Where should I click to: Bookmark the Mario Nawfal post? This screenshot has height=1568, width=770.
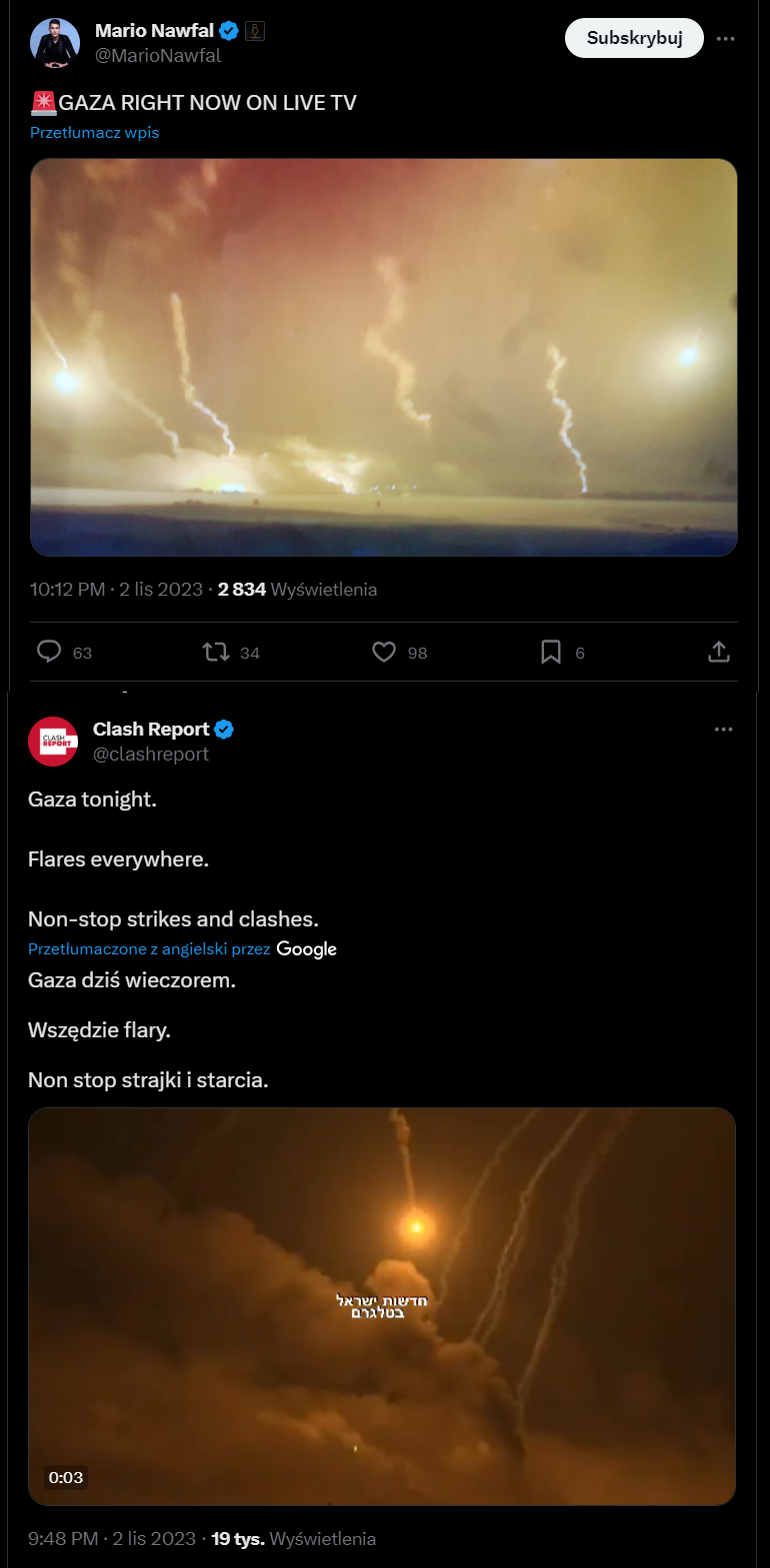pos(551,652)
